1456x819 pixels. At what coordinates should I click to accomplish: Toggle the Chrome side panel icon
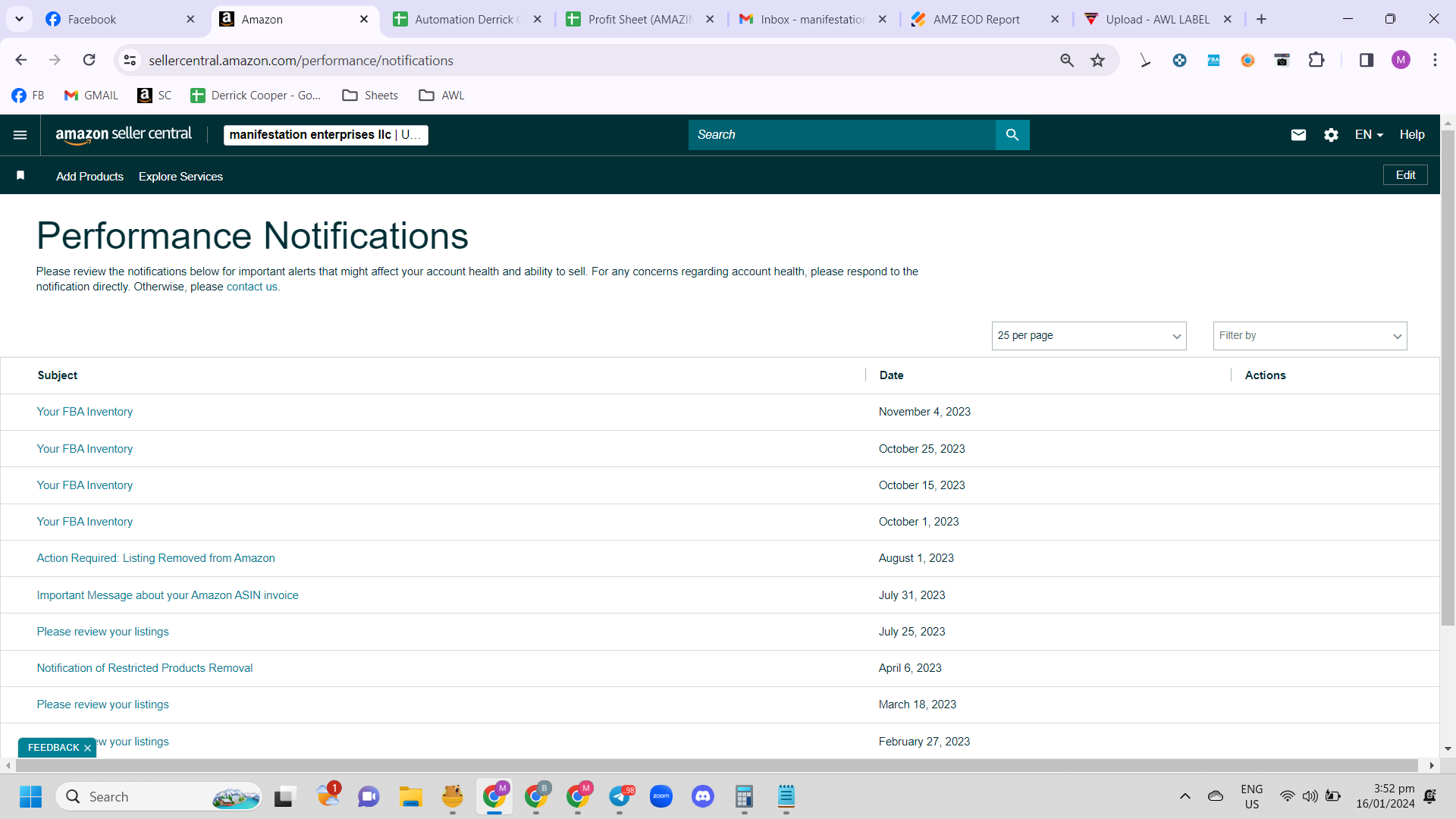(x=1367, y=60)
